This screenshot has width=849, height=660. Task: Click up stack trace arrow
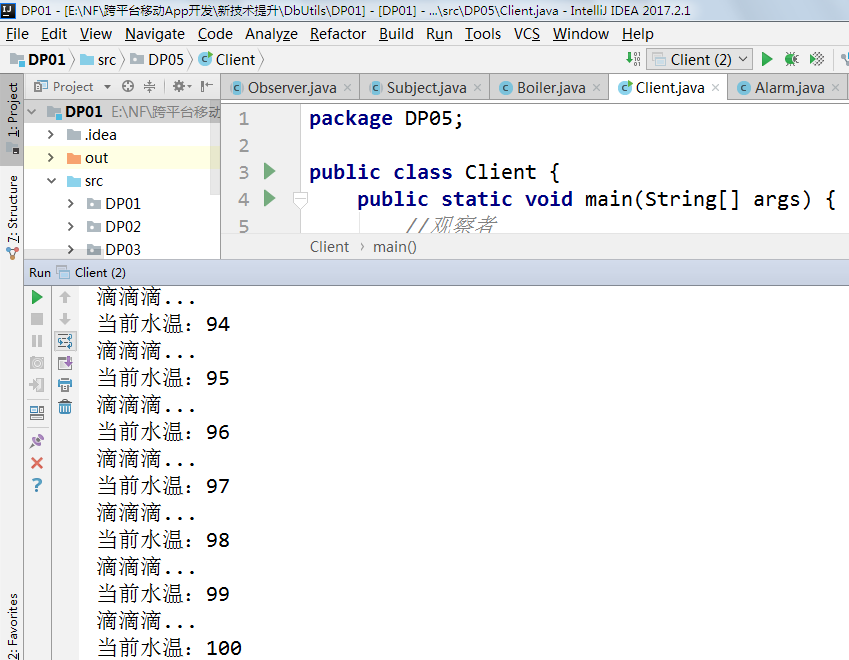coord(65,297)
